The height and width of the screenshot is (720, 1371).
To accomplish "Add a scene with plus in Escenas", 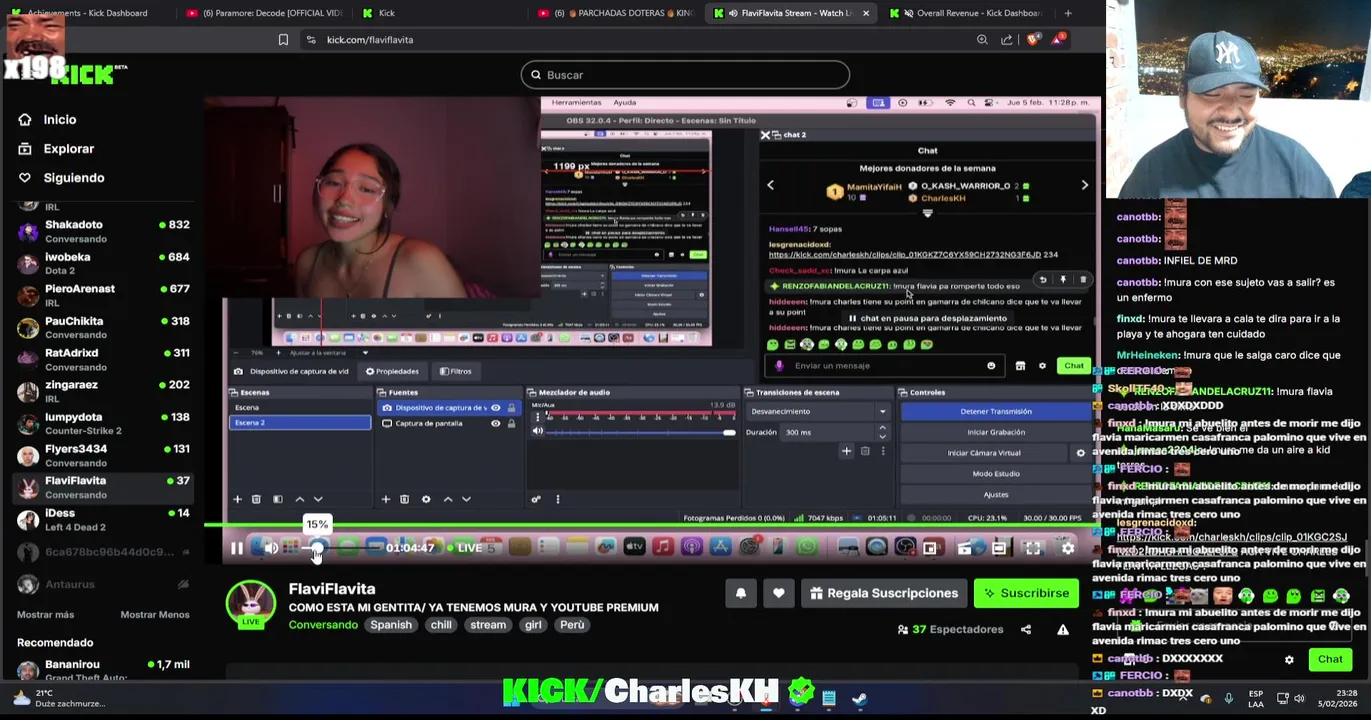I will click(x=237, y=499).
